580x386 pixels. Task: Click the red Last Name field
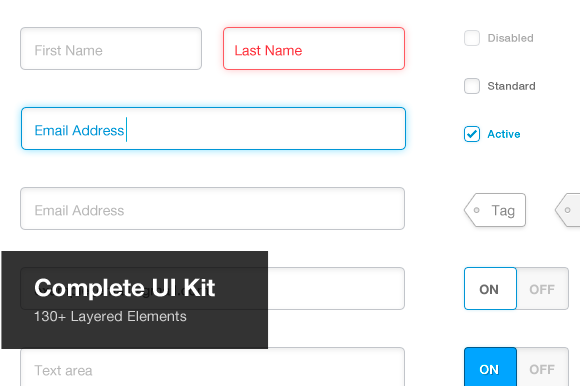point(314,48)
